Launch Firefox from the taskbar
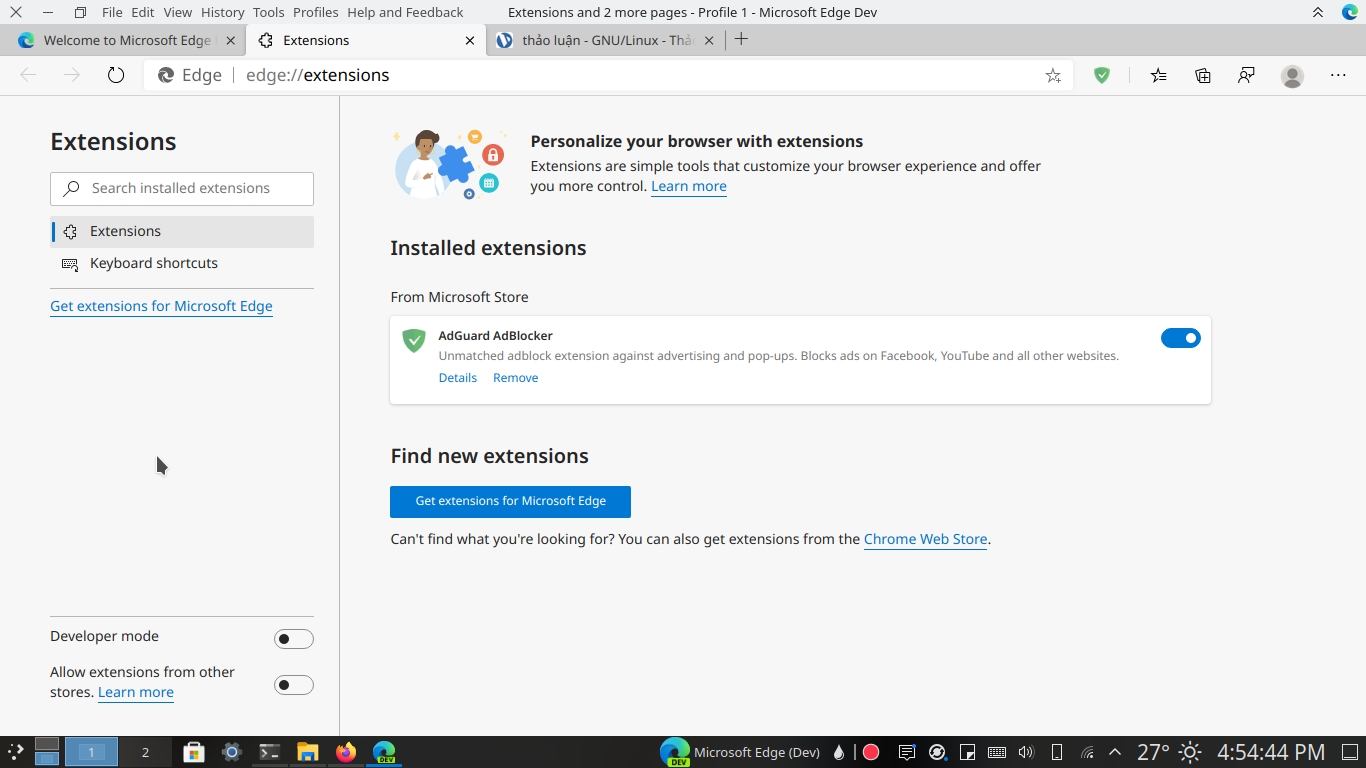 346,752
